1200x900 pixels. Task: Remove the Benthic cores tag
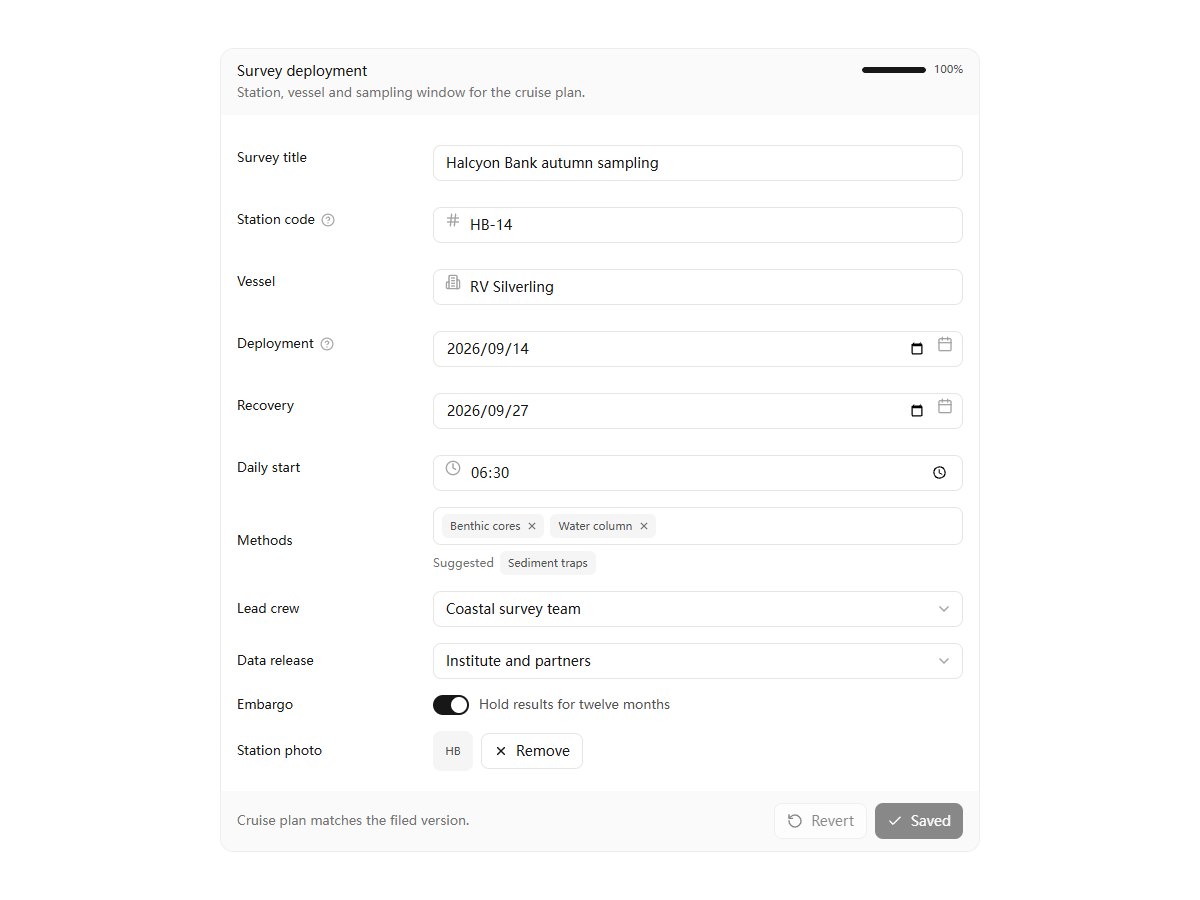tap(532, 526)
